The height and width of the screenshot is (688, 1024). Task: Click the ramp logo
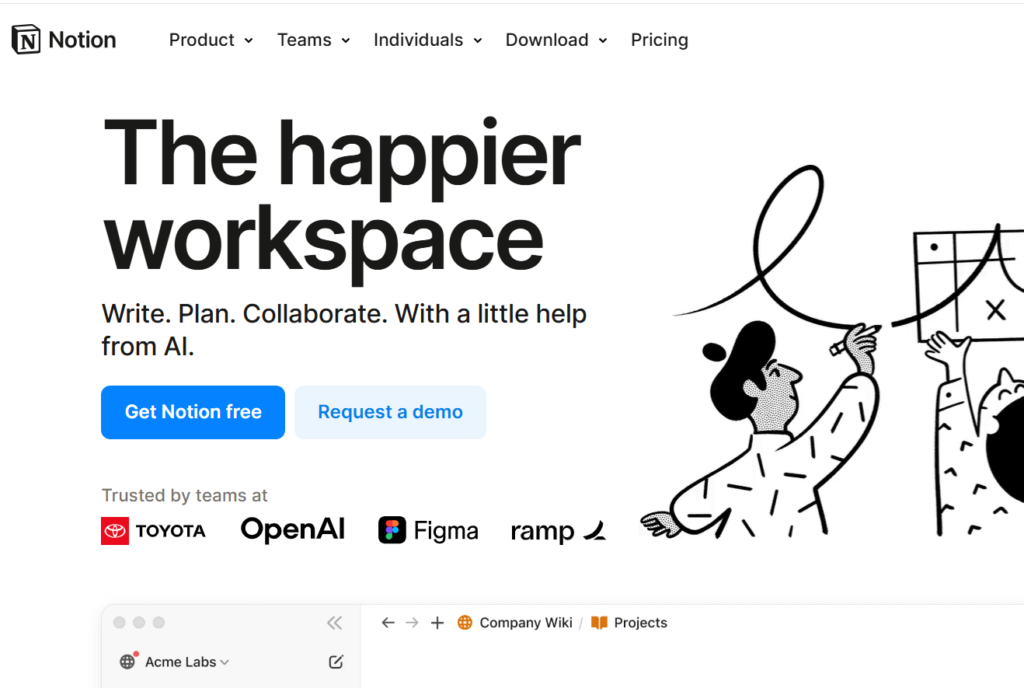click(558, 531)
